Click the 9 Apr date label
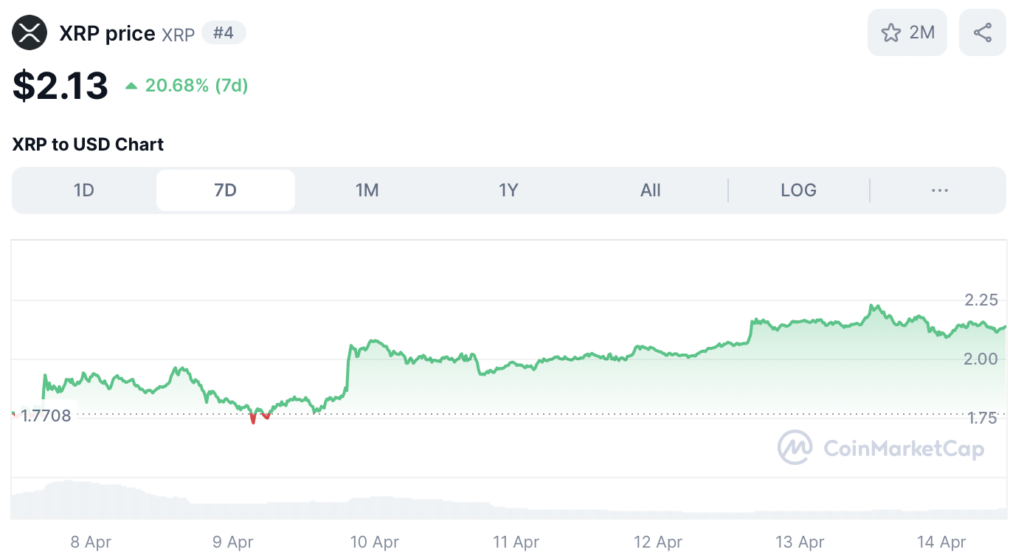This screenshot has height=555, width=1024. pos(232,542)
